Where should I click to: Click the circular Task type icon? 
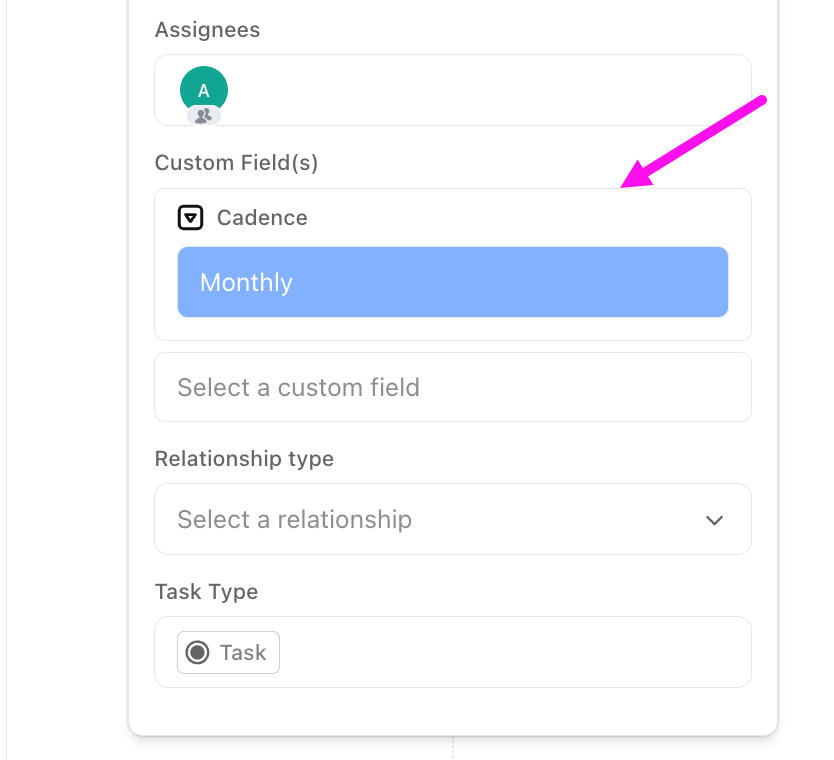tap(198, 653)
